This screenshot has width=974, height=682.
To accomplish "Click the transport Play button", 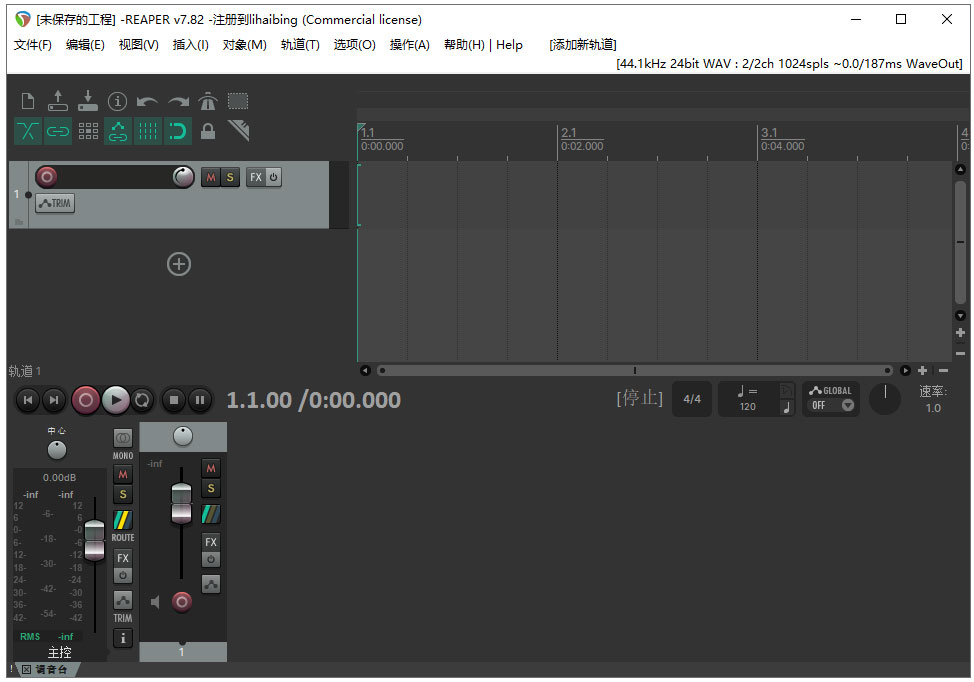I will click(116, 400).
